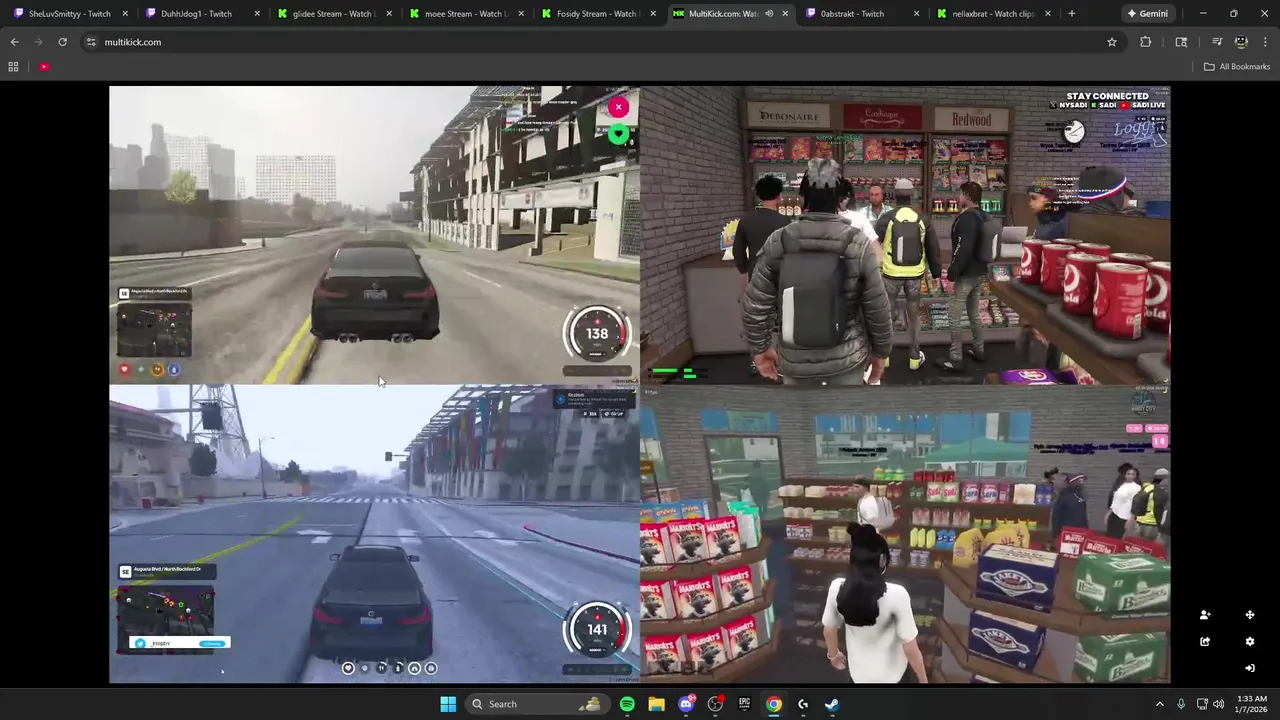
Task: Open Chrome profile avatar
Action: (x=1241, y=42)
